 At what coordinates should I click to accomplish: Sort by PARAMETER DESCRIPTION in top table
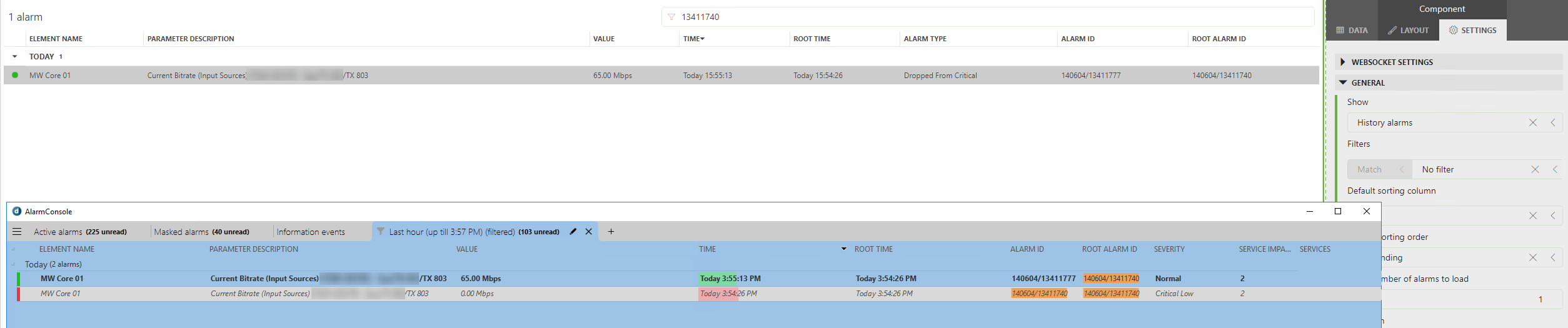tap(191, 39)
